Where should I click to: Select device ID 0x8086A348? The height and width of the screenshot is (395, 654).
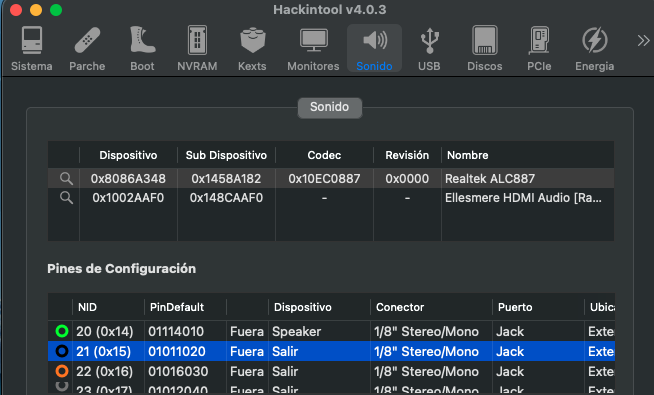pyautogui.click(x=128, y=179)
